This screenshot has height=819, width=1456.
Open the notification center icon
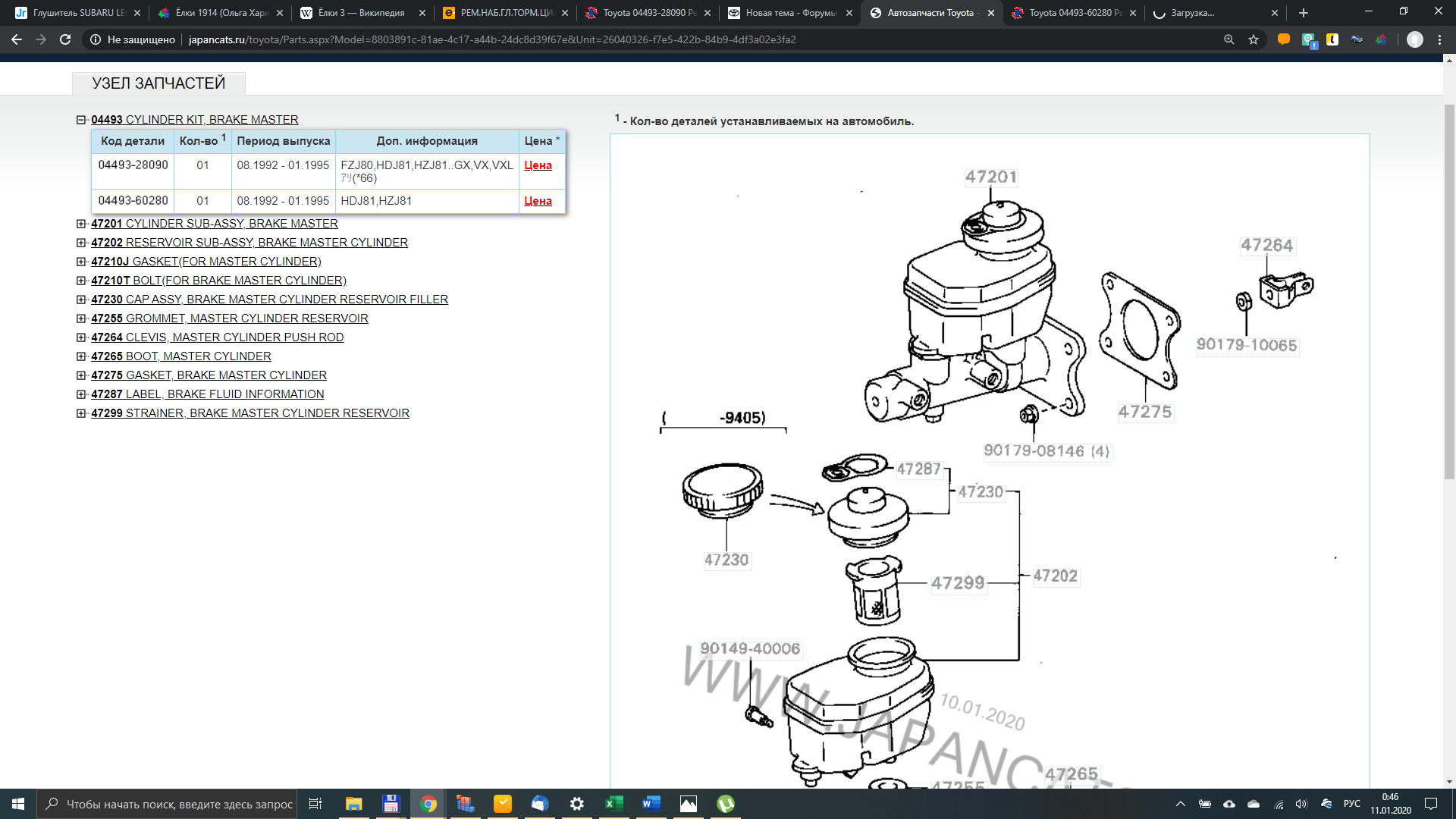pyautogui.click(x=1431, y=804)
